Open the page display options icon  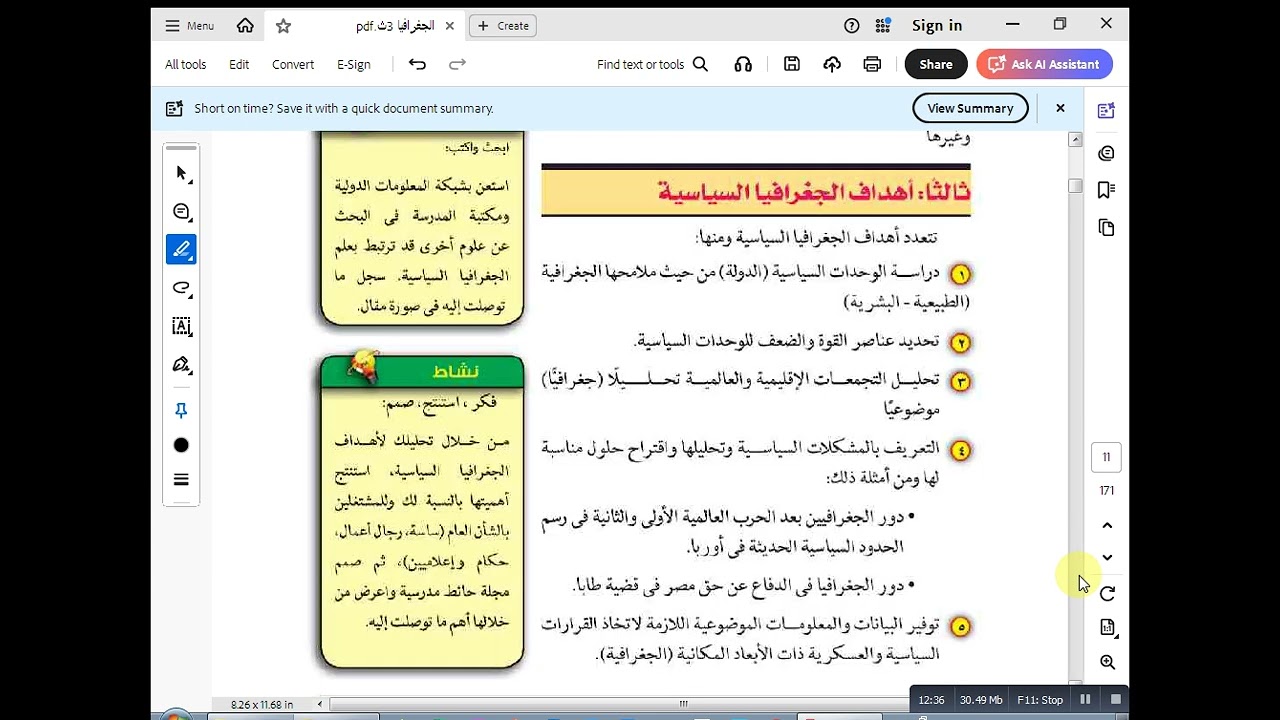click(x=1107, y=628)
